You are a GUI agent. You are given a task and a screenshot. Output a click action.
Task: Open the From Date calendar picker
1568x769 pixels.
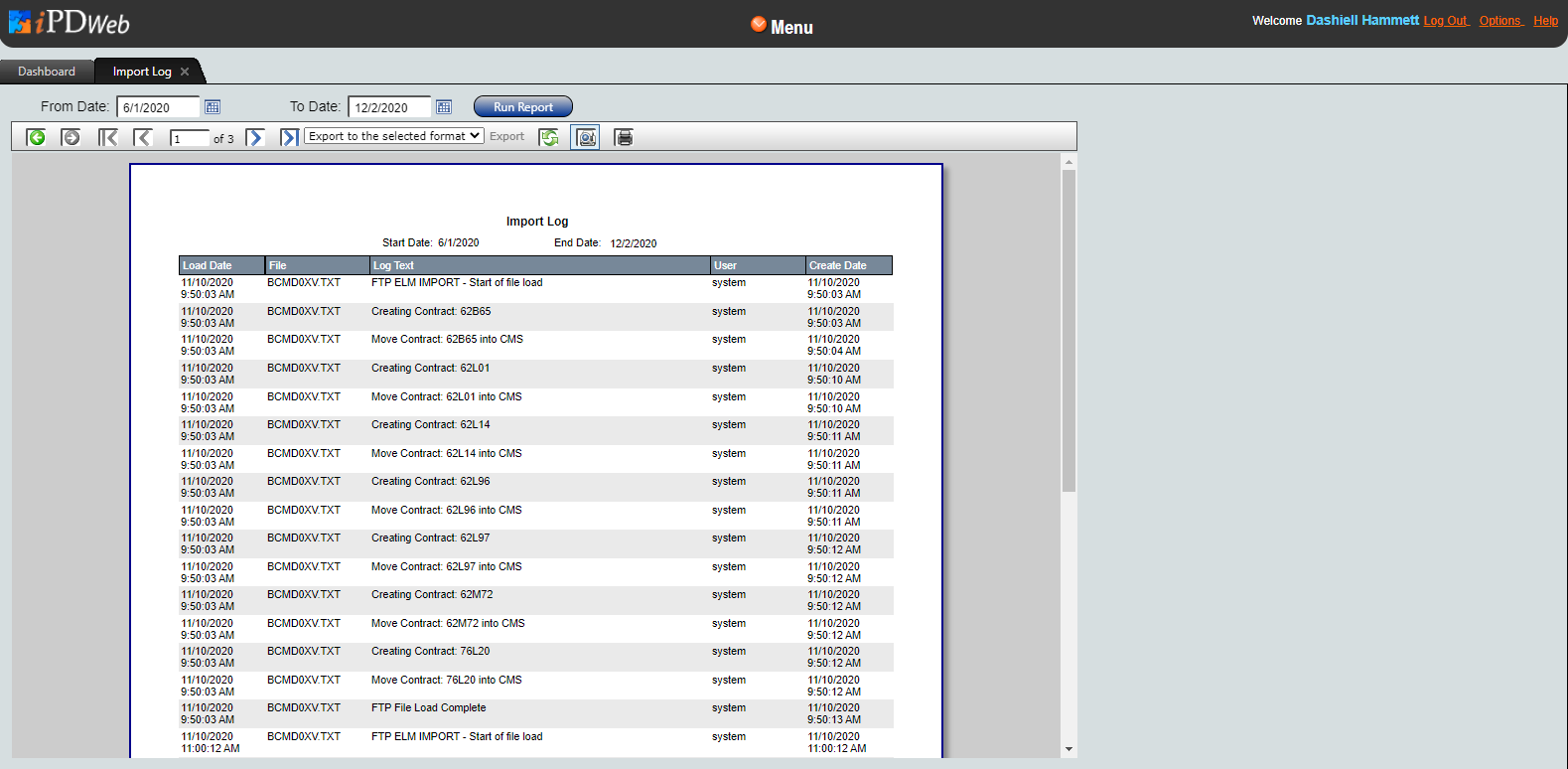(213, 107)
